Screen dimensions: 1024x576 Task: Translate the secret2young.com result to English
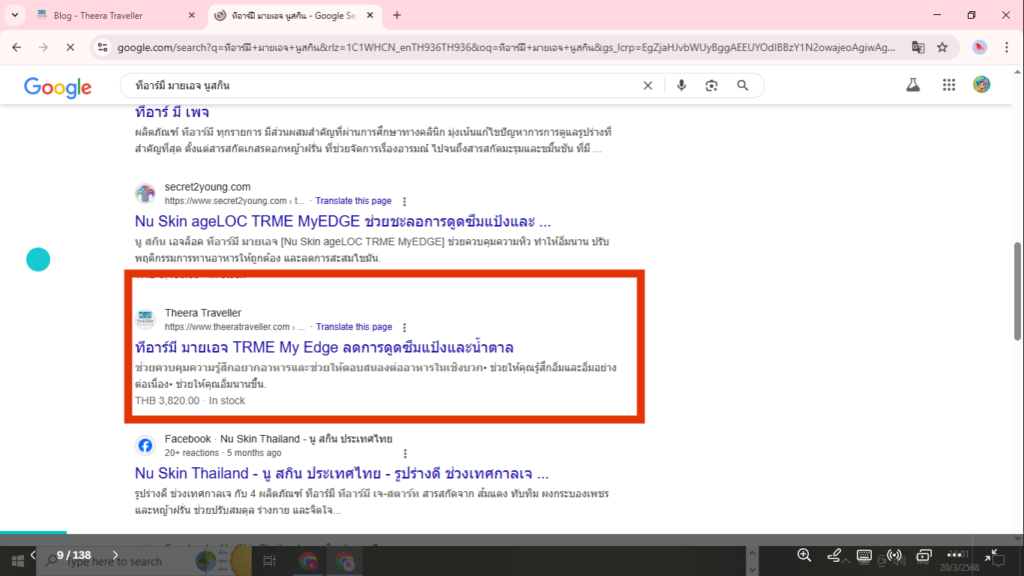pyautogui.click(x=353, y=200)
